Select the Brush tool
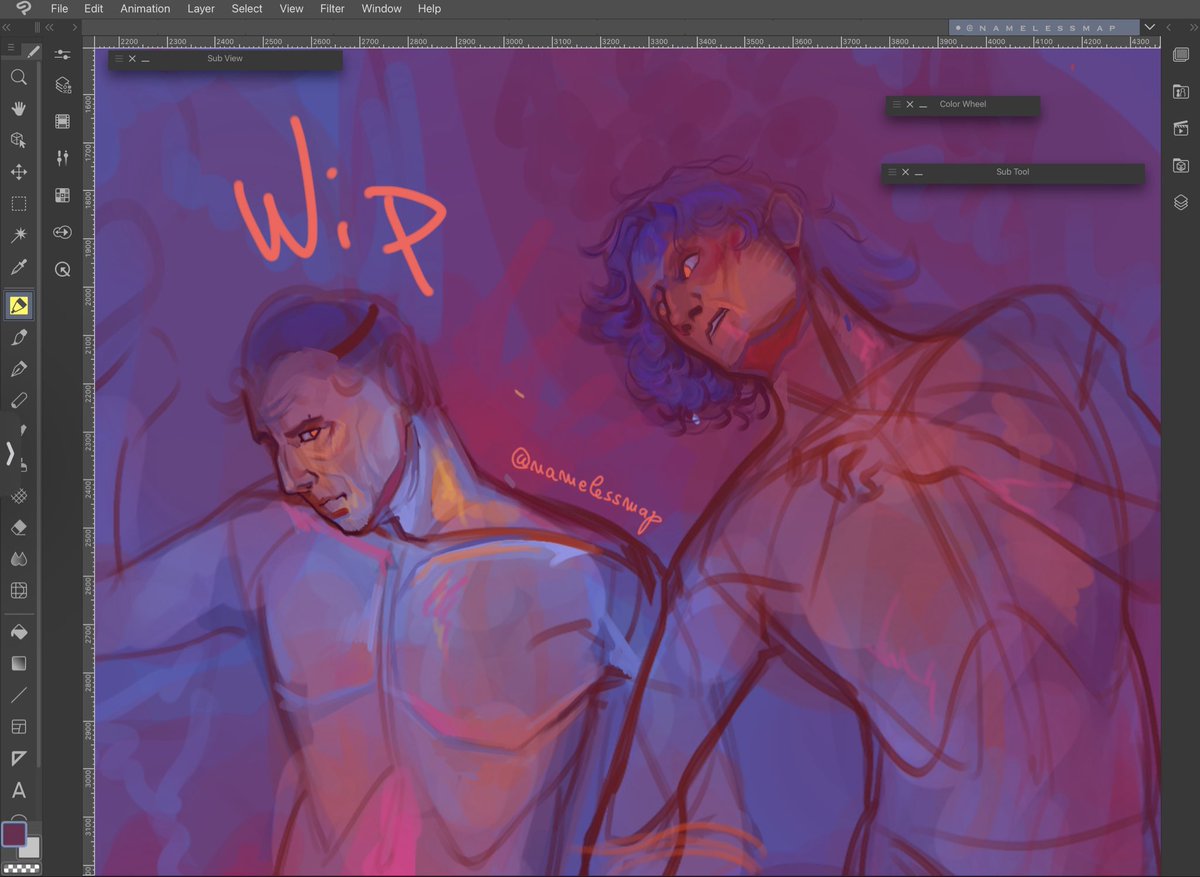 [x=18, y=338]
